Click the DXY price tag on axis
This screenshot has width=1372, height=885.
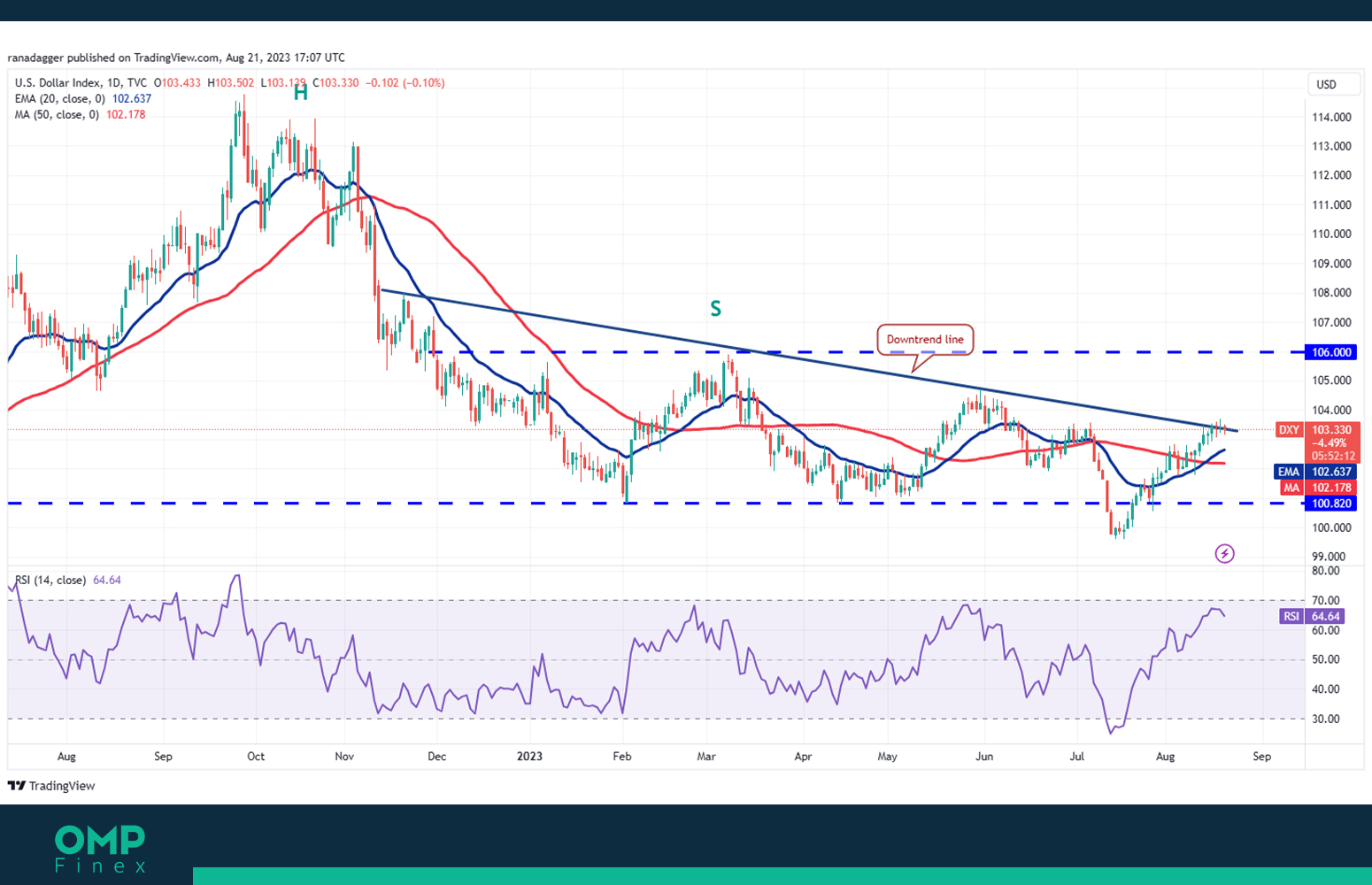1289,430
